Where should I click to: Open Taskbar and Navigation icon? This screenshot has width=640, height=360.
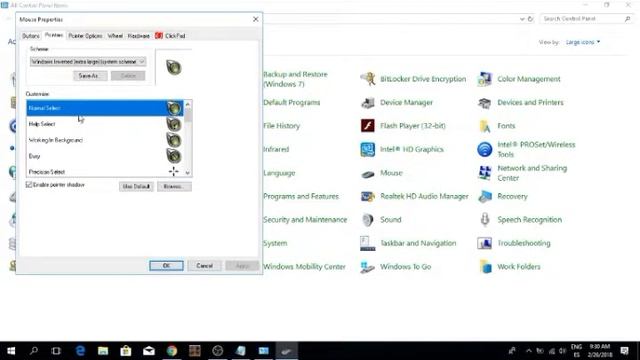[x=368, y=243]
